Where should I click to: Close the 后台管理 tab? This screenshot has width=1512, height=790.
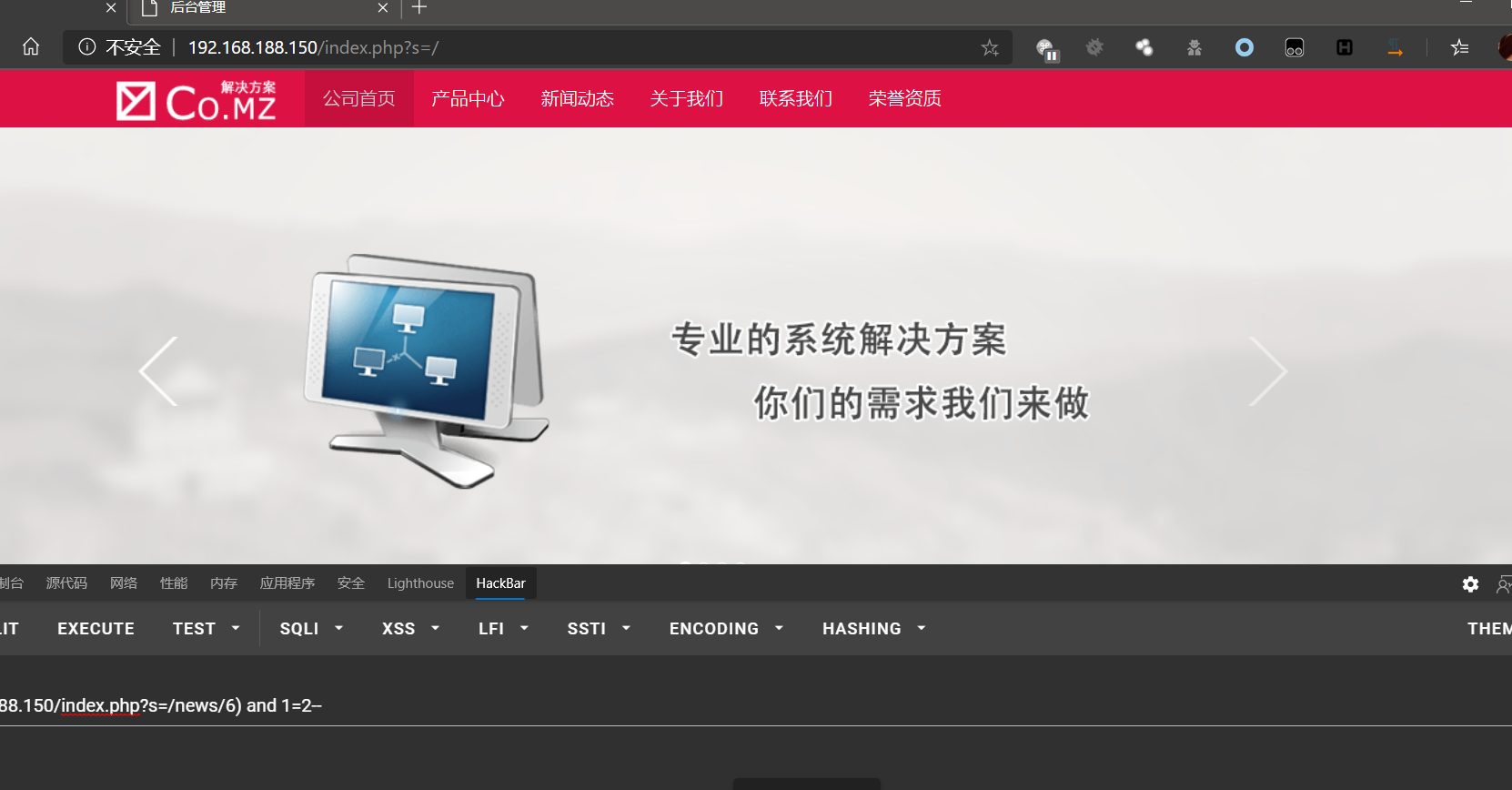(x=383, y=8)
